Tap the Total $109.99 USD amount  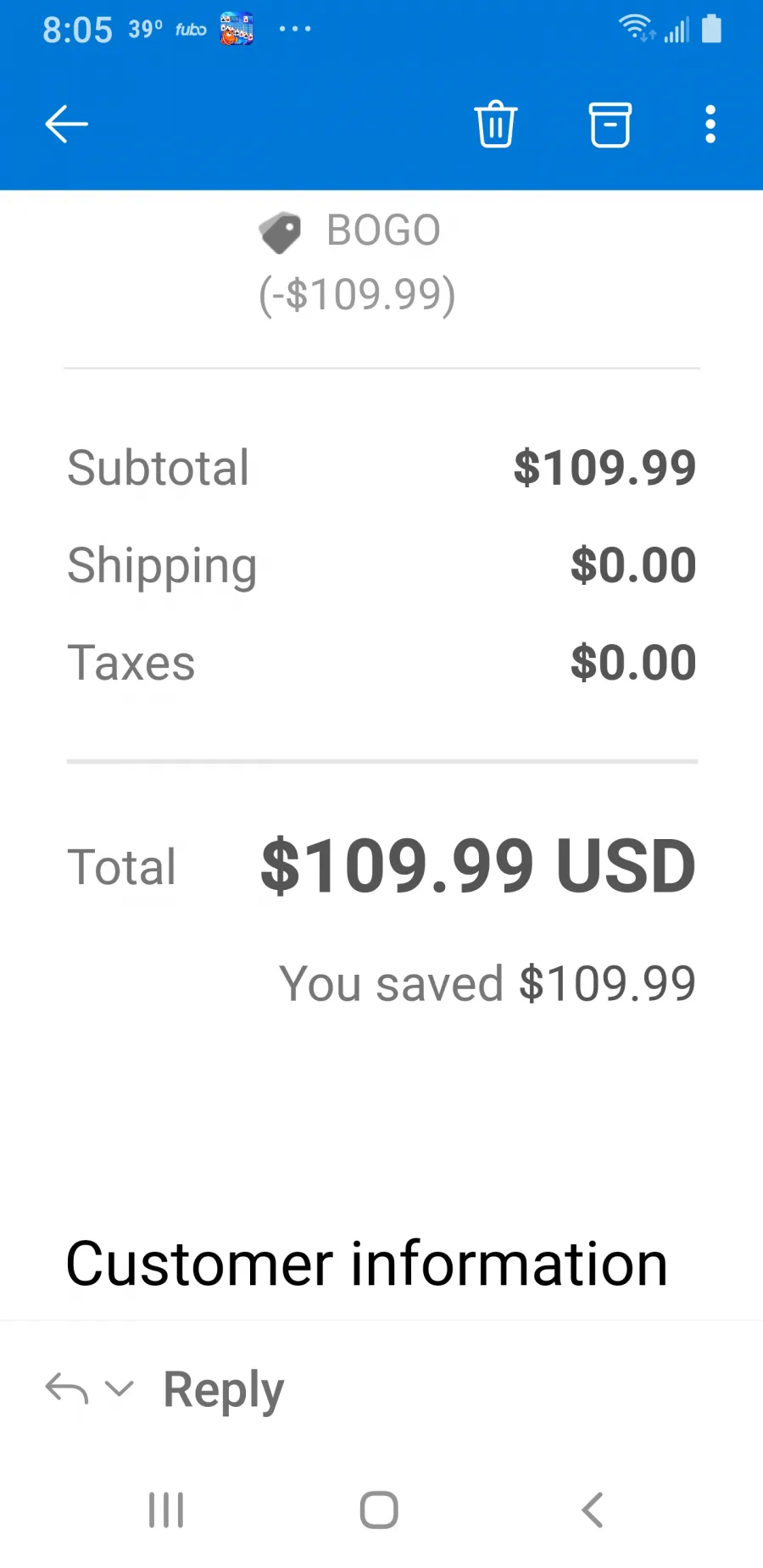(x=478, y=865)
